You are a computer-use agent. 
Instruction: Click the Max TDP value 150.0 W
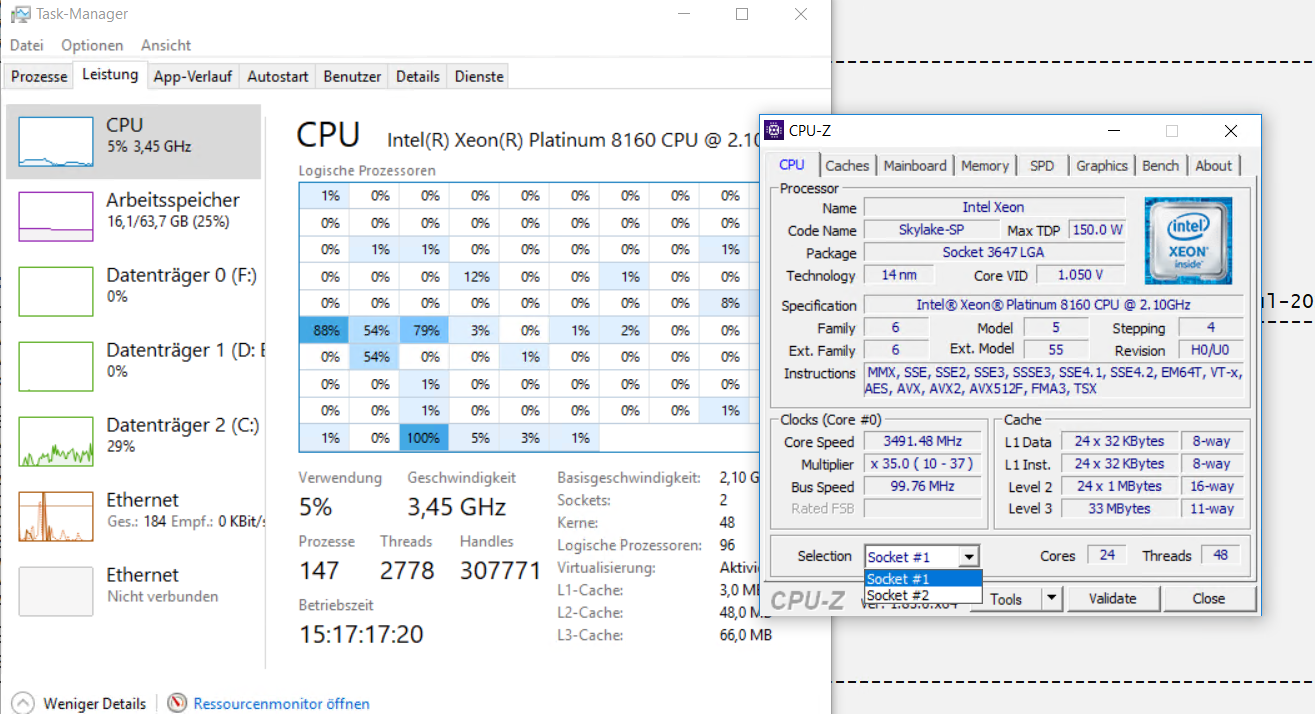tap(1097, 230)
